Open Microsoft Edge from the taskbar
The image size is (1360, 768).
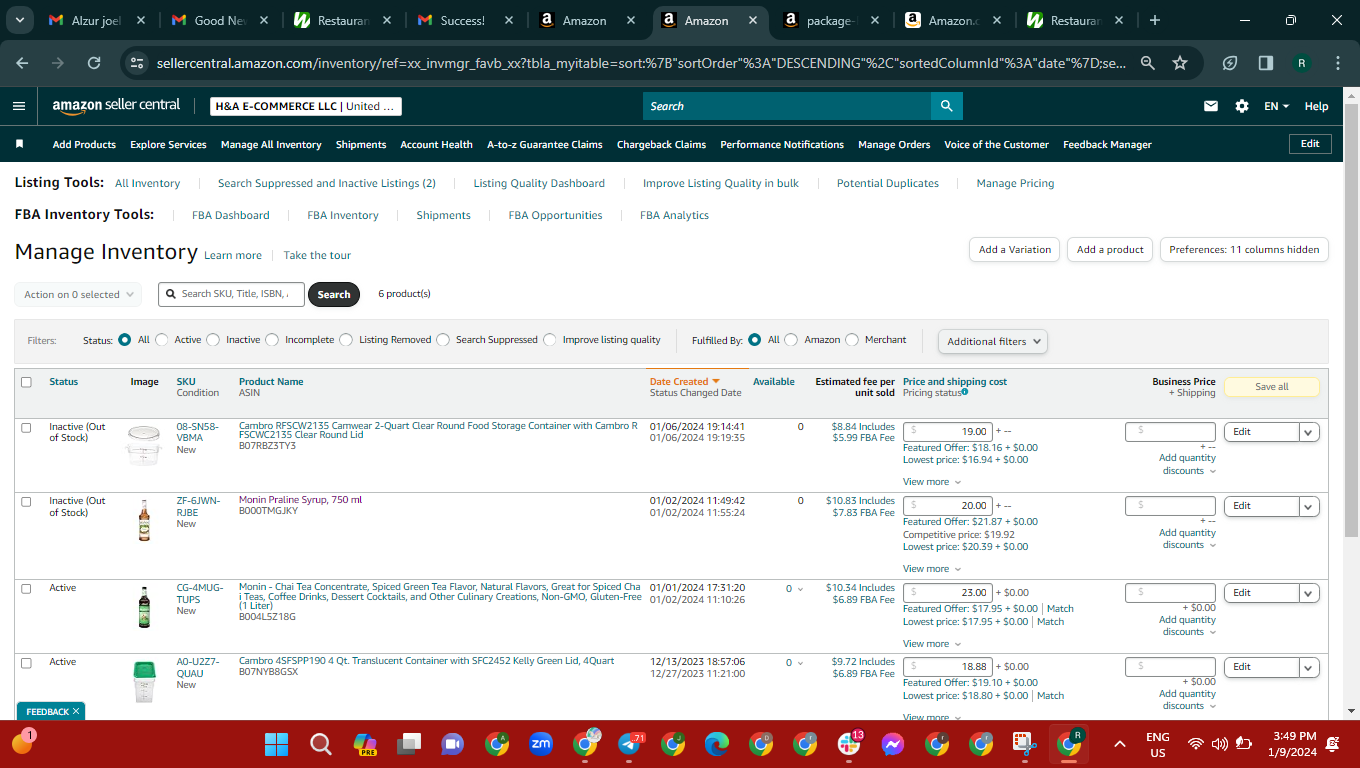pos(717,744)
